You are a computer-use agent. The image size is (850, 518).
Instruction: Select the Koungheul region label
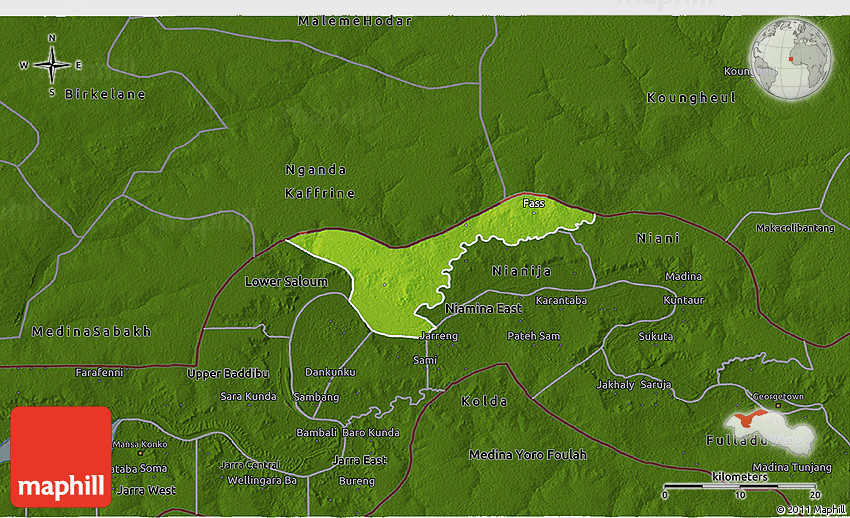click(691, 98)
